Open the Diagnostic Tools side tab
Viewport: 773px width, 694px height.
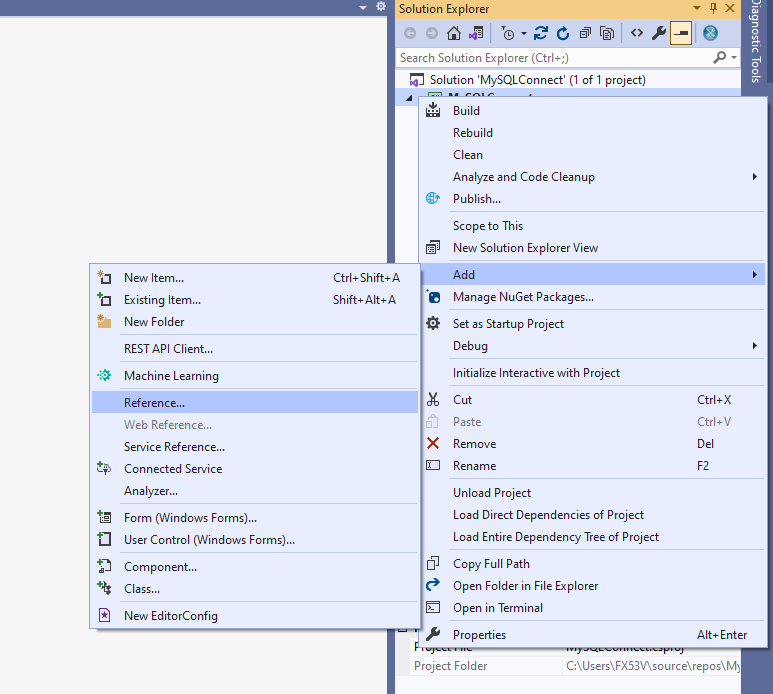click(x=756, y=41)
